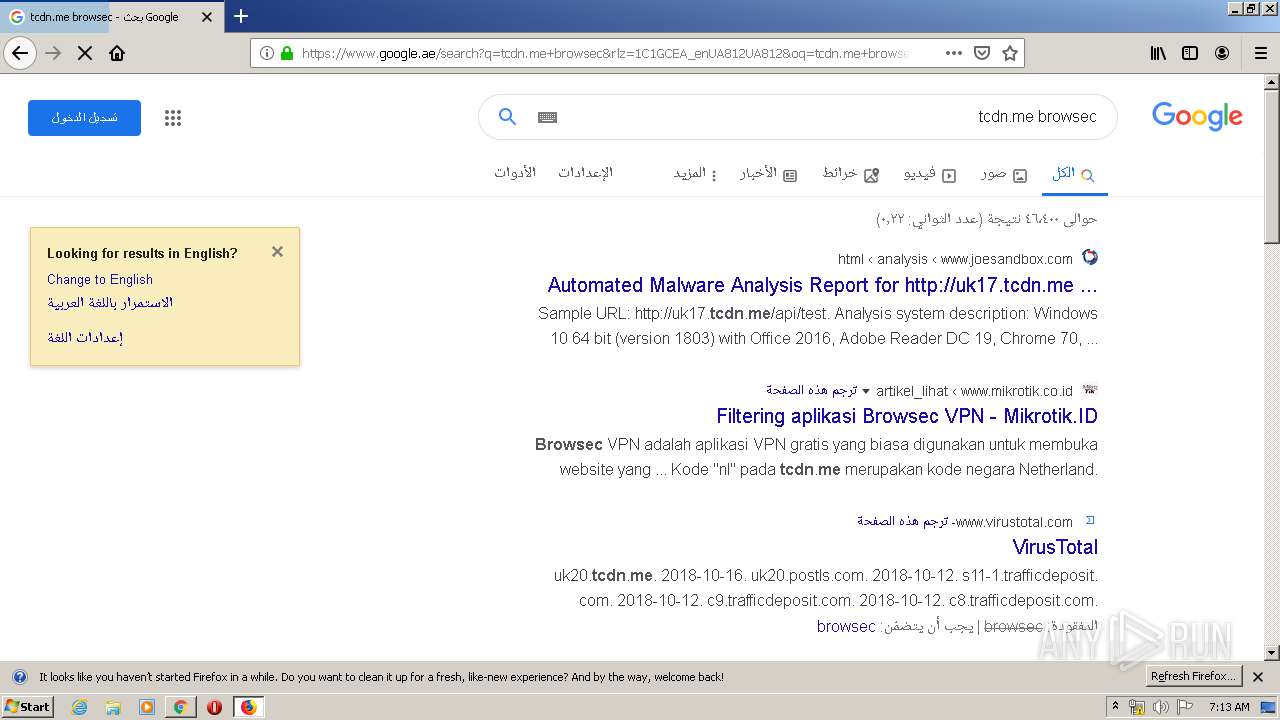Open page actions three-dot menu
Viewport: 1280px width, 720px height.
pos(954,53)
